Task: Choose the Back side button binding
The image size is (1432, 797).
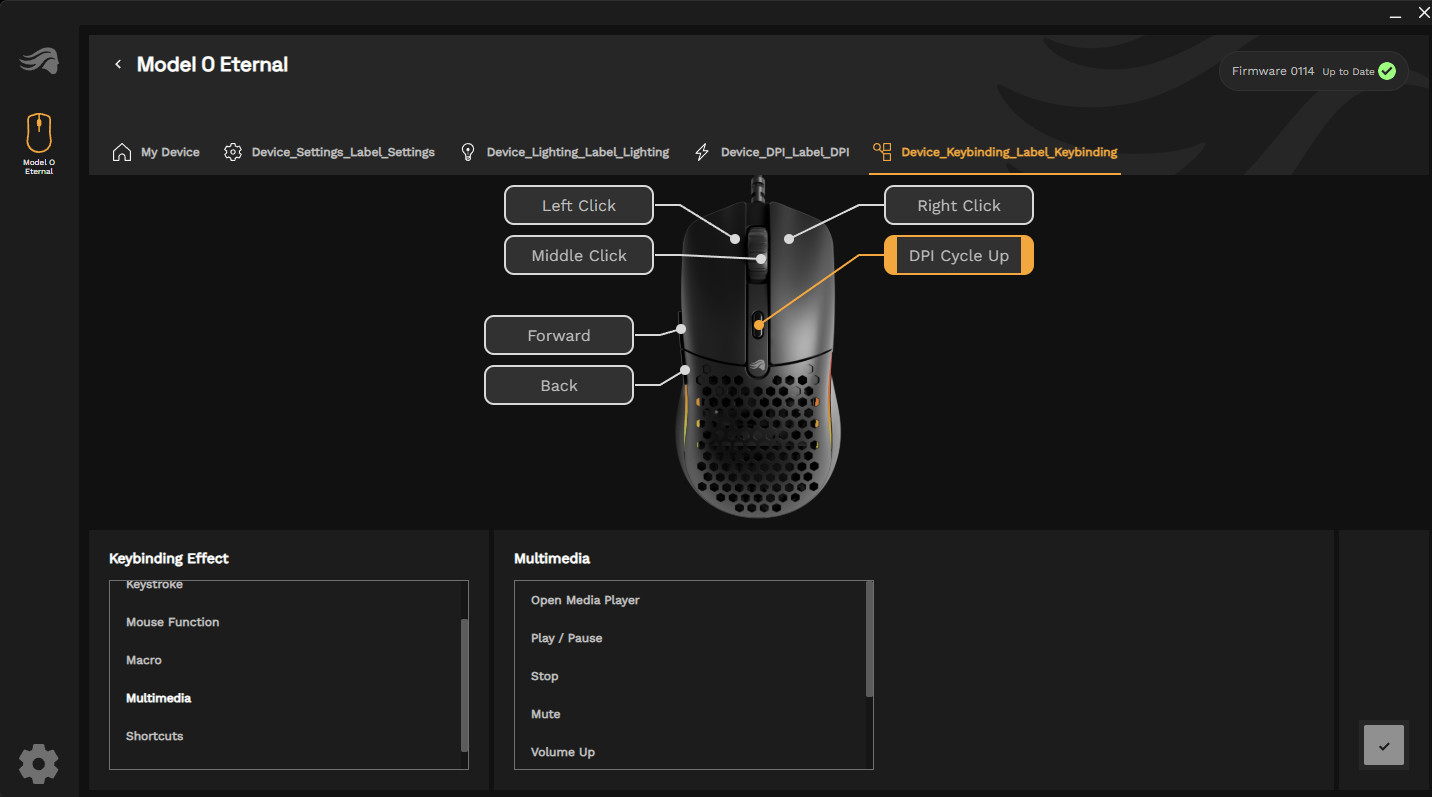Action: (558, 385)
